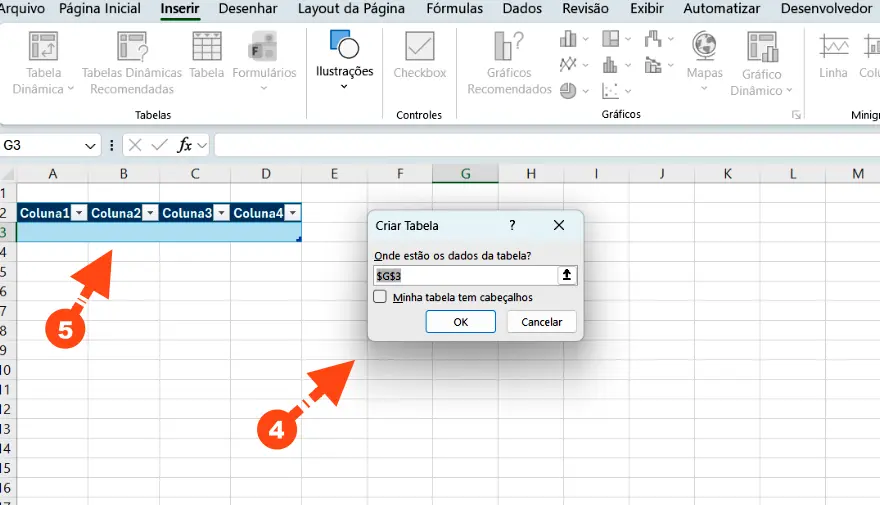Screen dimensions: 880x505
Task: Insert a combo chart
Action: click(x=653, y=65)
